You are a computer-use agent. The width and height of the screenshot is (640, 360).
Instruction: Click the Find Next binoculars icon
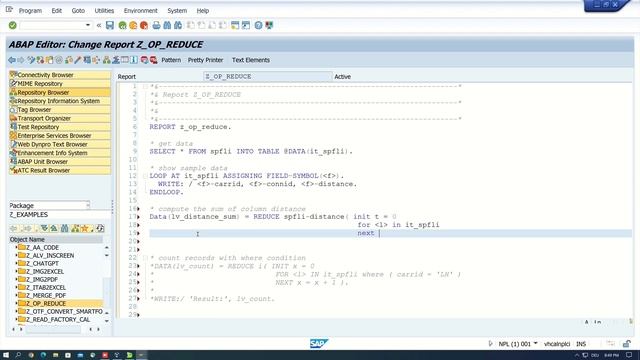click(178, 25)
